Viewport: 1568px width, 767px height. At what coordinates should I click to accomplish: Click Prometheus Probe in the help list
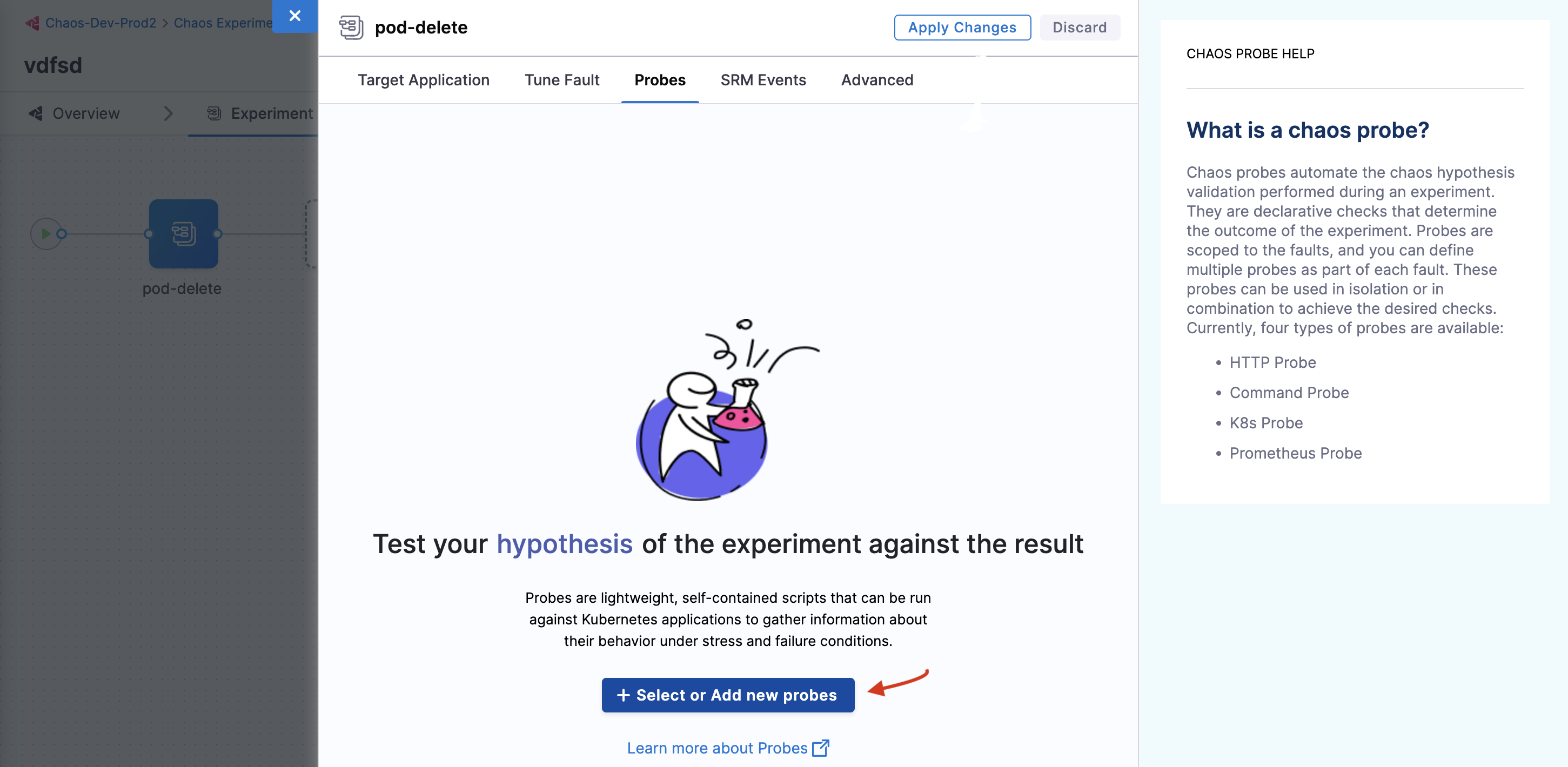click(1295, 453)
